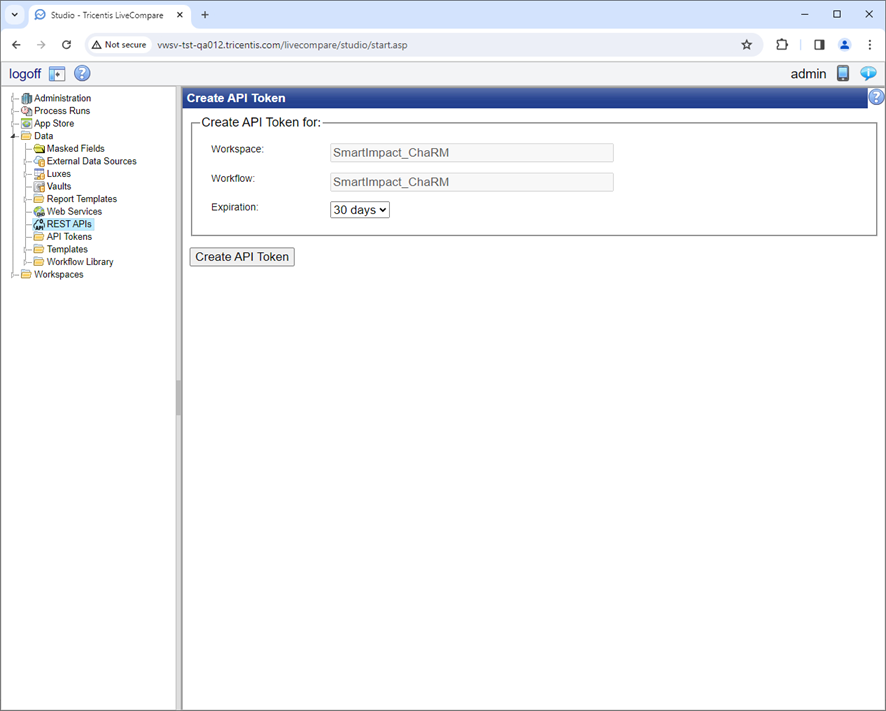Bookmark the page via the star icon
This screenshot has width=886, height=711.
(747, 44)
